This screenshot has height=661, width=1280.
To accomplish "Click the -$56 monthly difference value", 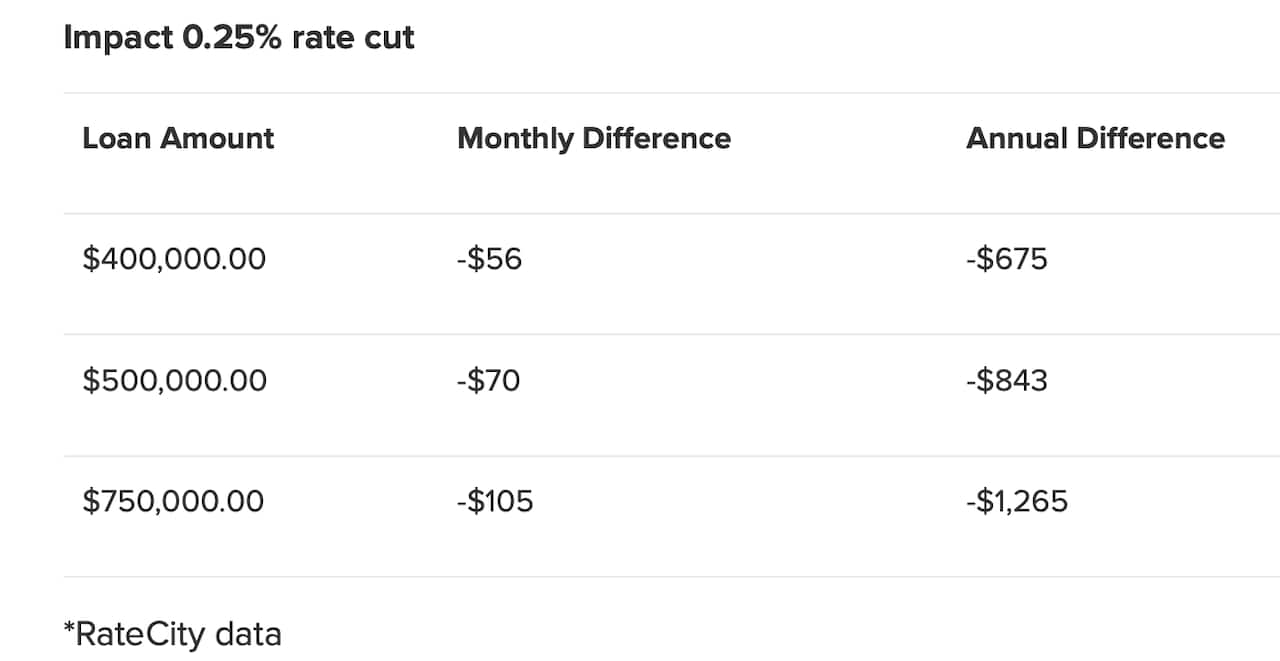I will coord(489,260).
